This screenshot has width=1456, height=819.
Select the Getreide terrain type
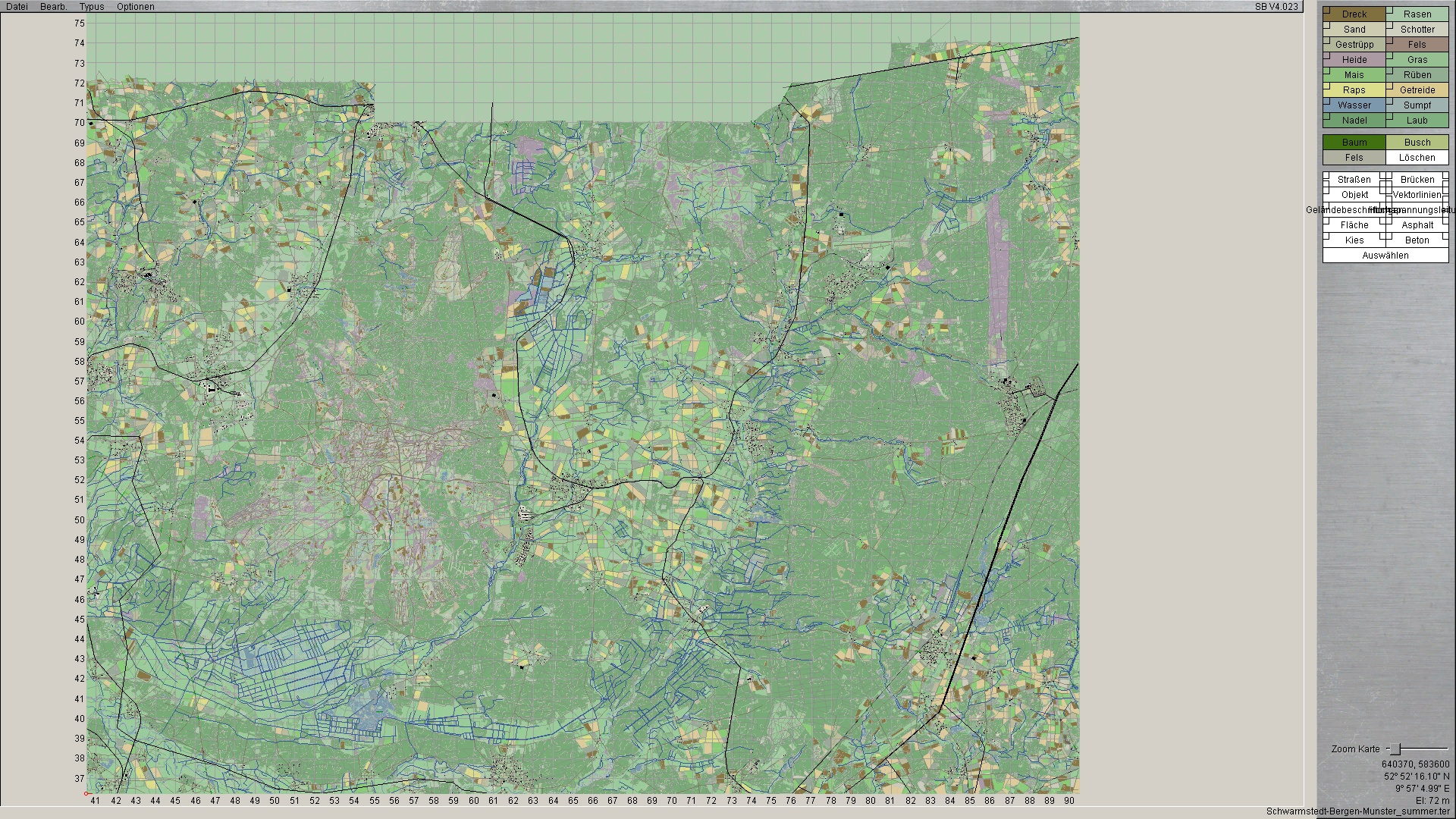[x=1417, y=90]
